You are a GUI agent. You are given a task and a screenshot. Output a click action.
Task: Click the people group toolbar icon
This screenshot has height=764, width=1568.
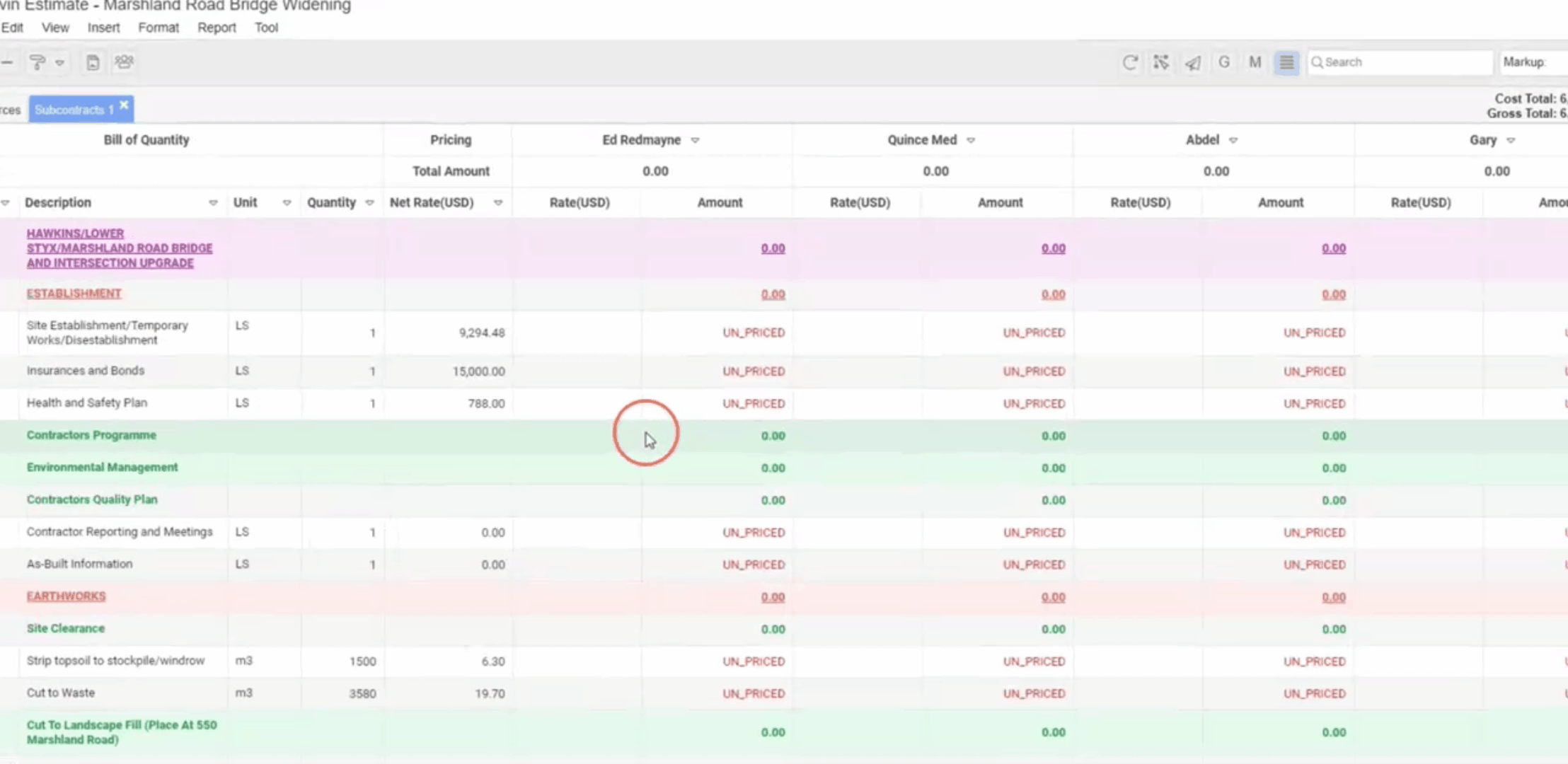click(x=124, y=62)
